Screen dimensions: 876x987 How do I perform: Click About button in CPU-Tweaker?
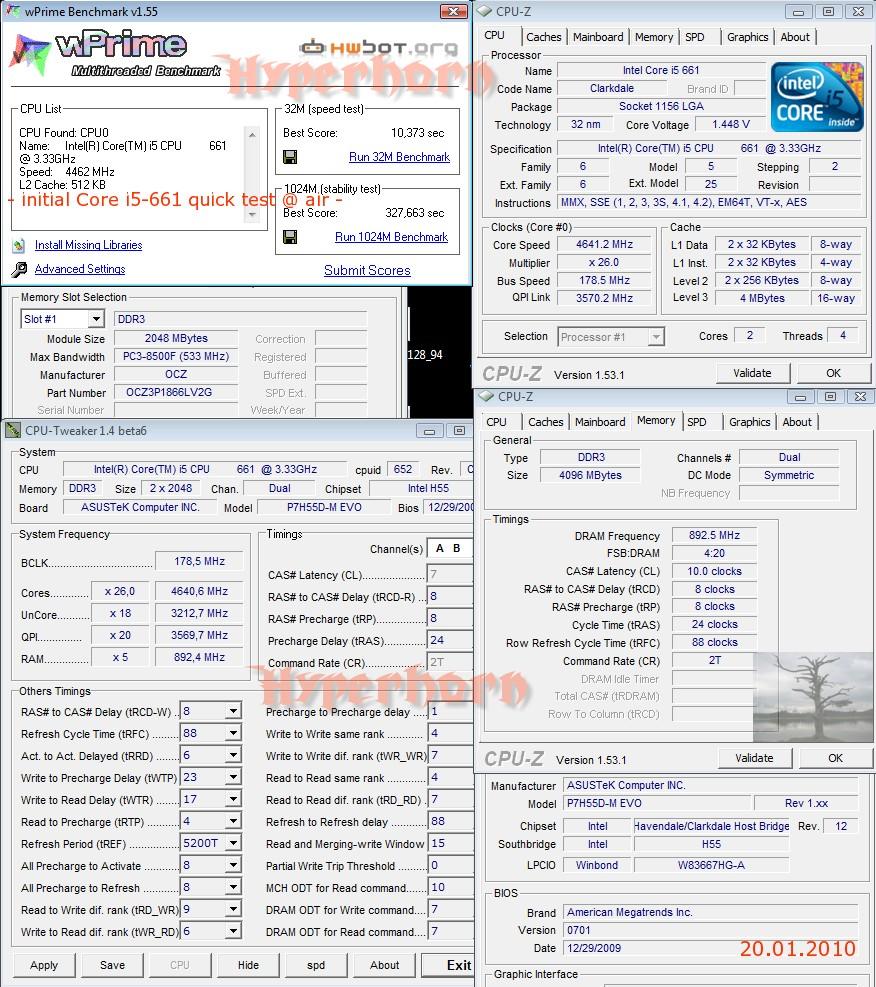(384, 965)
